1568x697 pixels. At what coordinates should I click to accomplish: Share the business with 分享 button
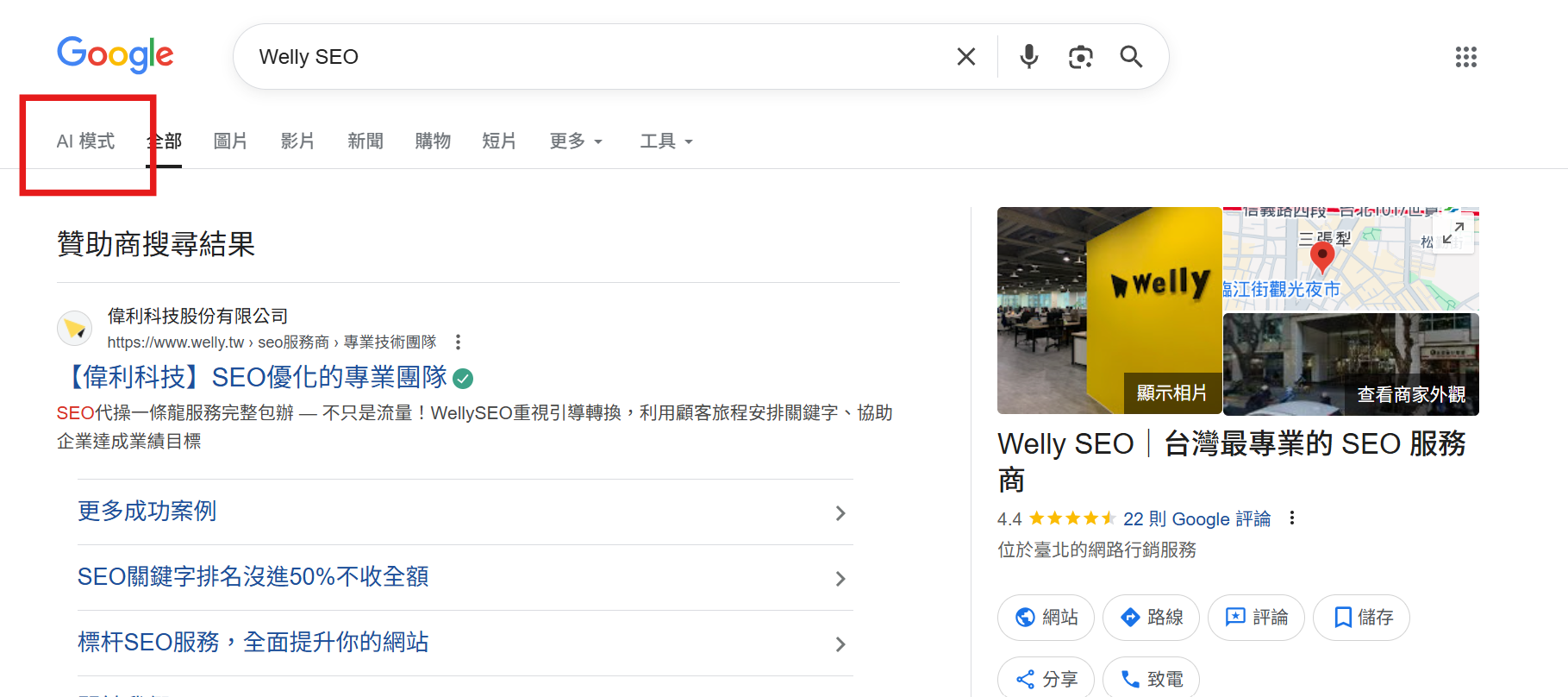1046,679
